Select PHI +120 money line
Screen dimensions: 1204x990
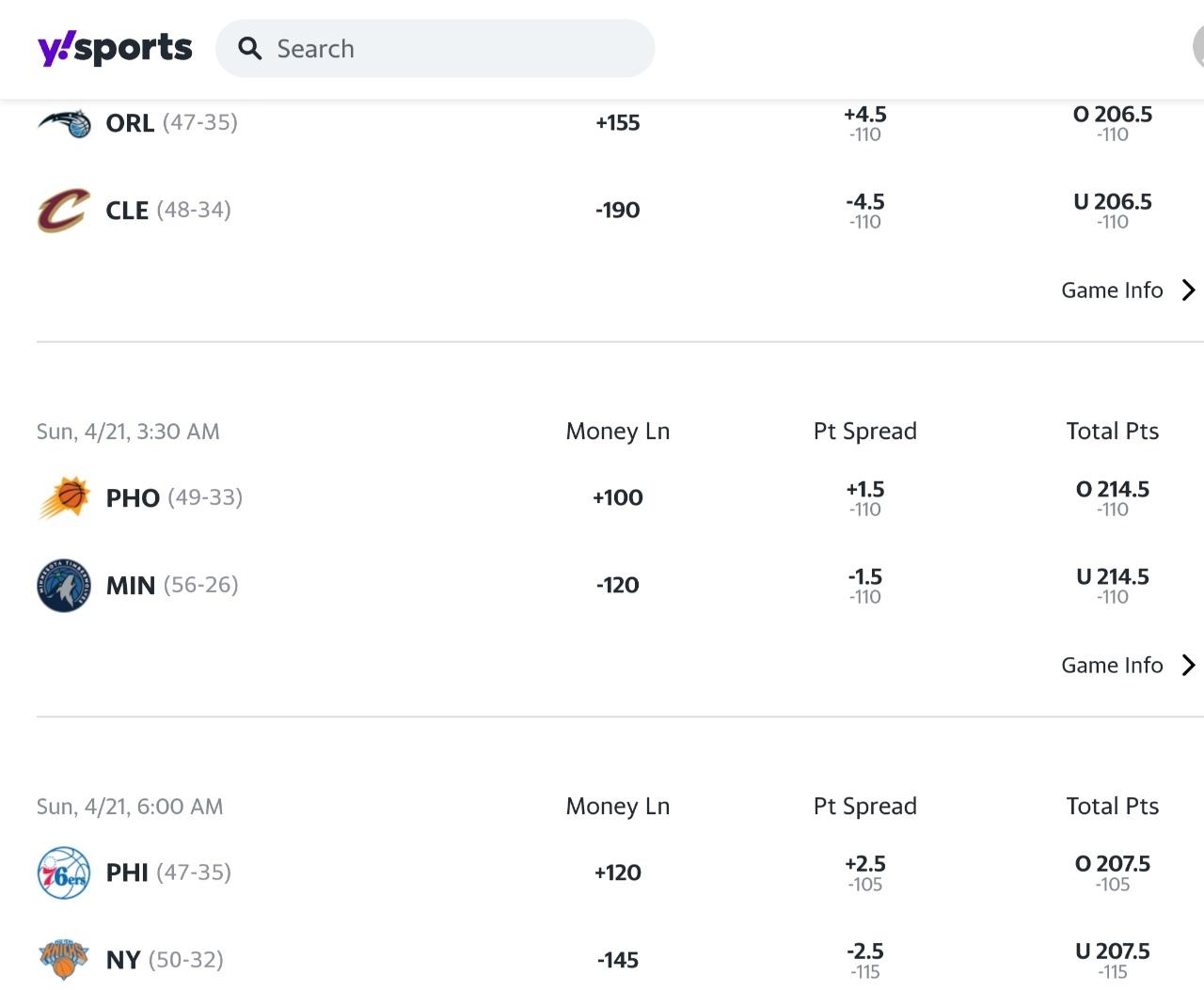click(617, 872)
